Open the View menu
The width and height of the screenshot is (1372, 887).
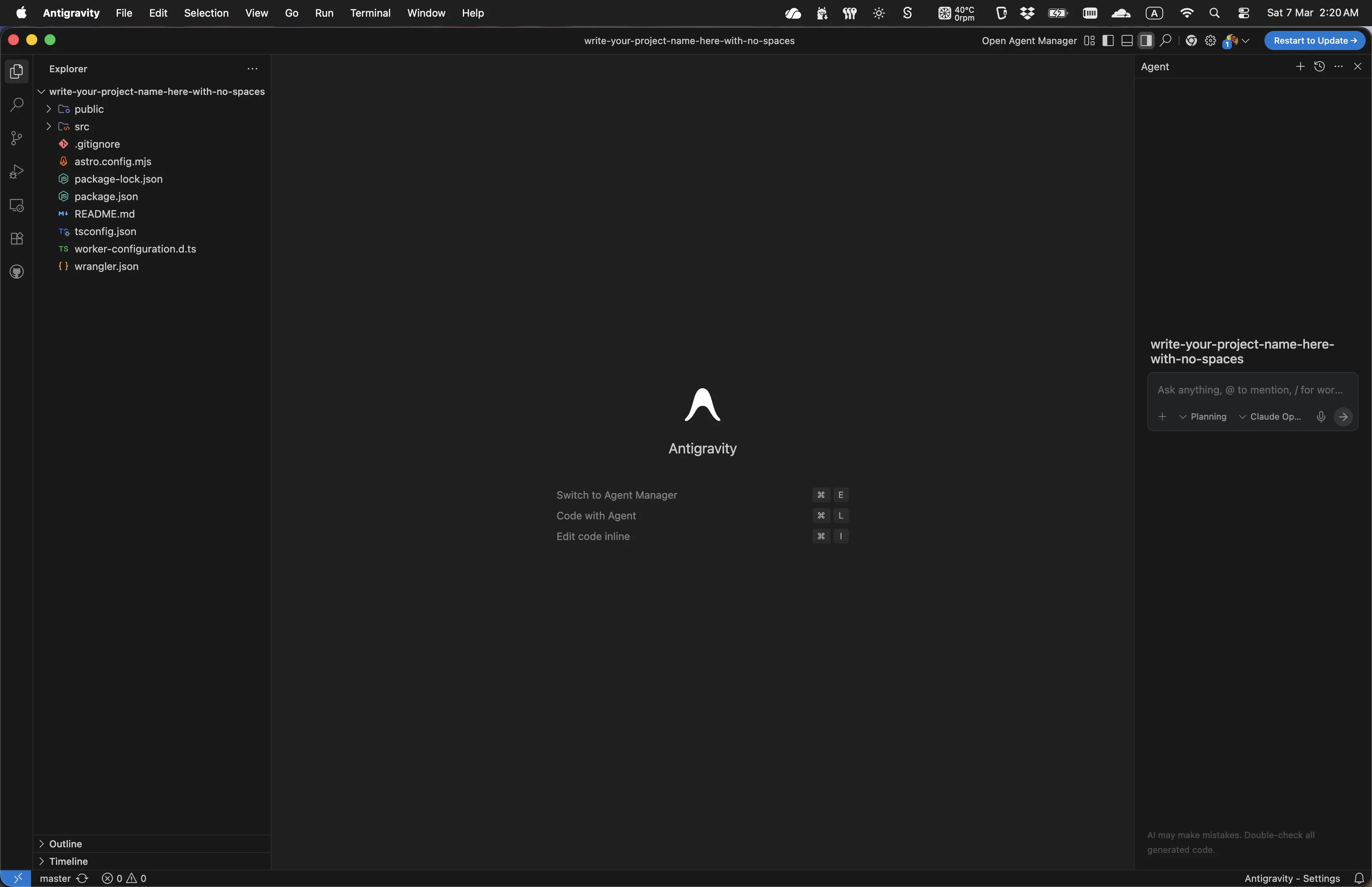click(x=256, y=13)
